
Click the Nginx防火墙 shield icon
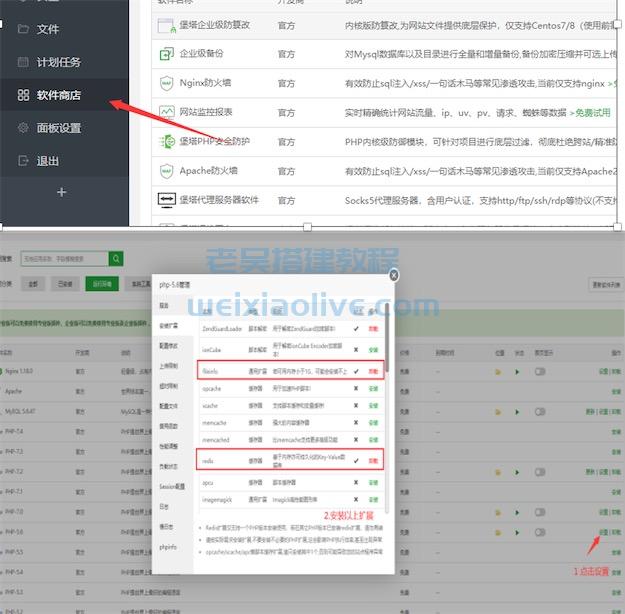tap(166, 83)
